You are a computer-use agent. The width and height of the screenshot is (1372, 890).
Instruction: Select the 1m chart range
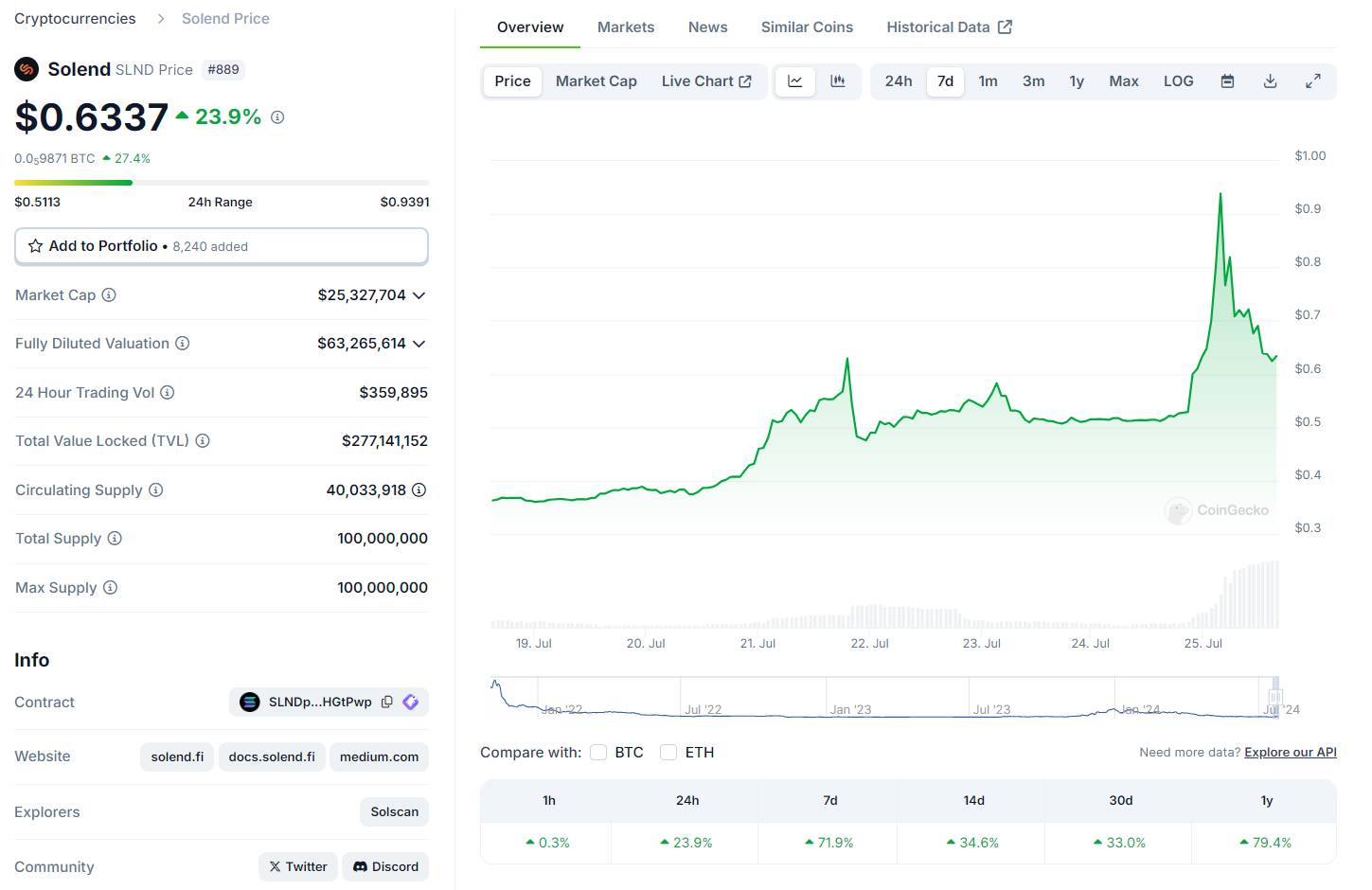tap(989, 81)
